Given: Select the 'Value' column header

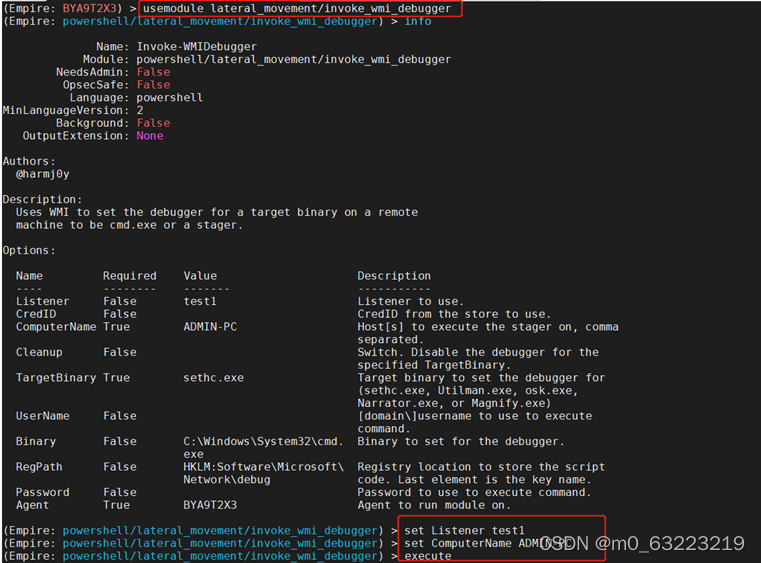Looking at the screenshot, I should [x=200, y=276].
